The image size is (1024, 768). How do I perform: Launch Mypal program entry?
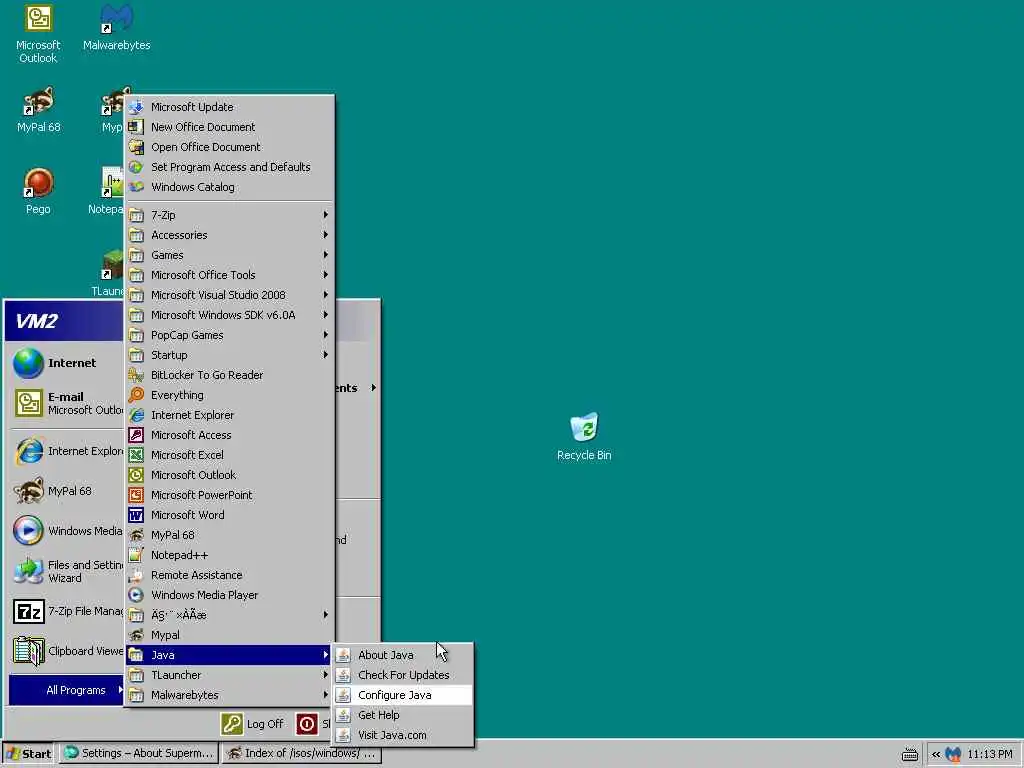click(229, 635)
